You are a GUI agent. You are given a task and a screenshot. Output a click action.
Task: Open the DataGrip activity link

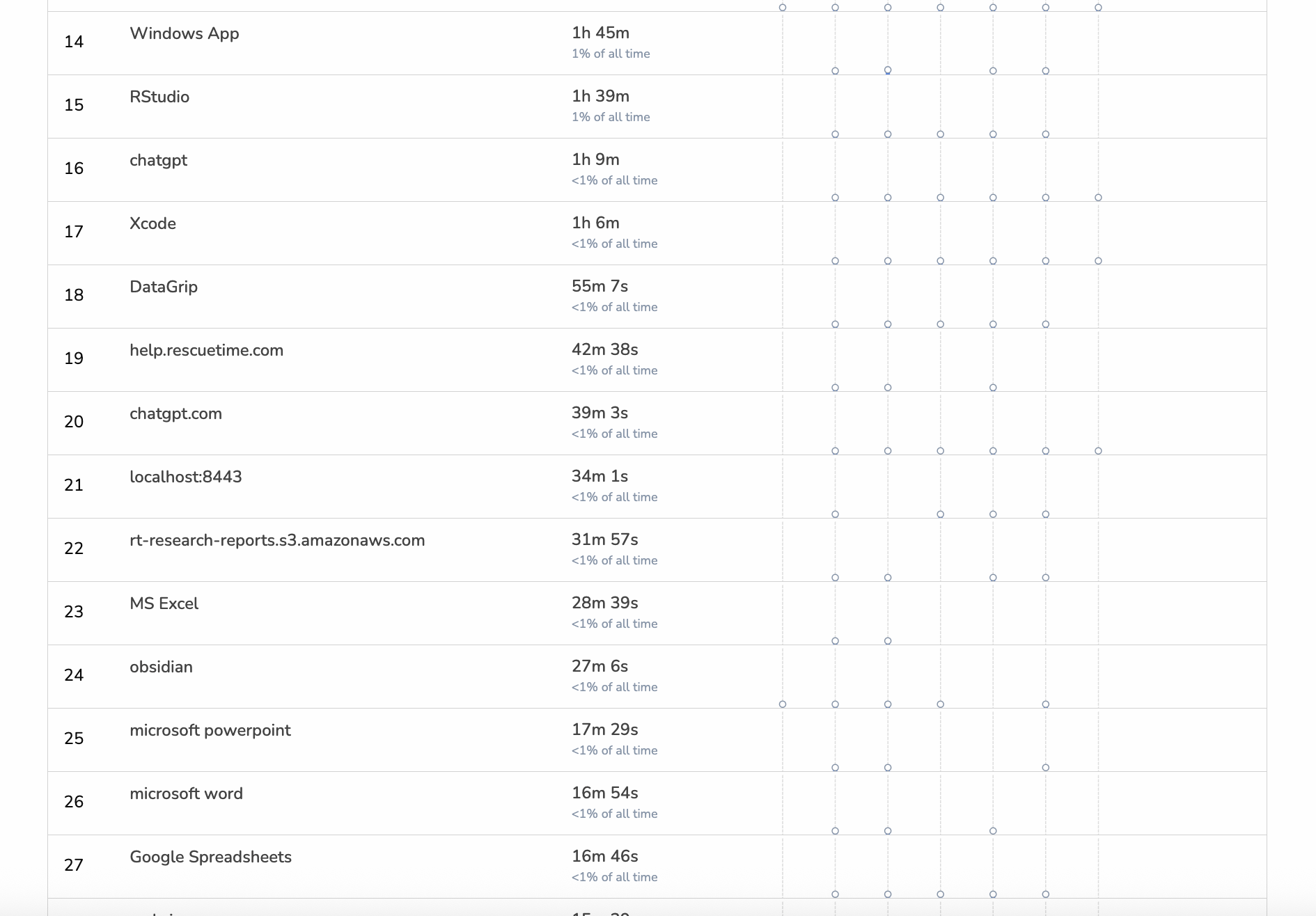(x=164, y=287)
